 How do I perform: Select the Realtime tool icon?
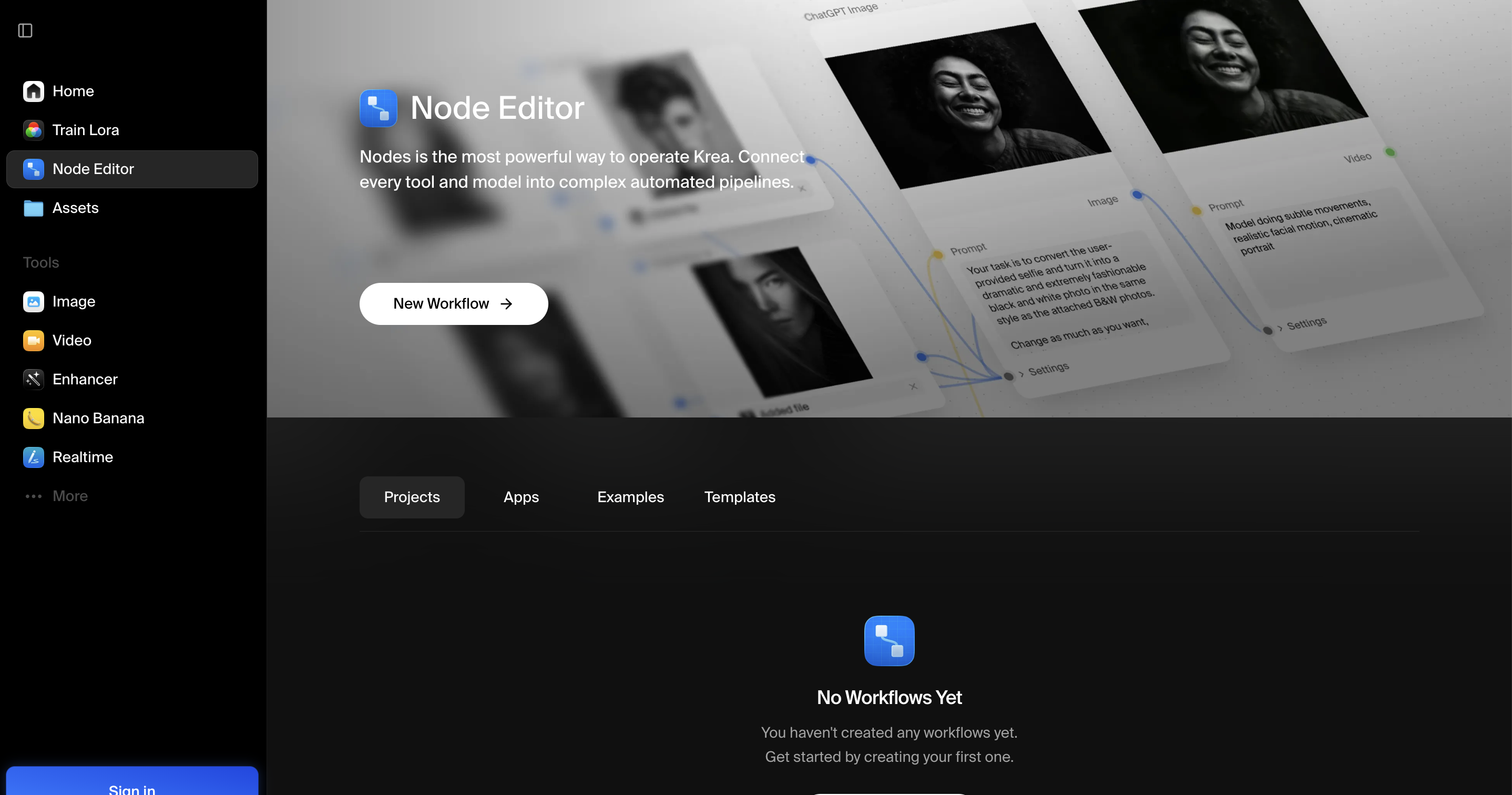tap(34, 457)
